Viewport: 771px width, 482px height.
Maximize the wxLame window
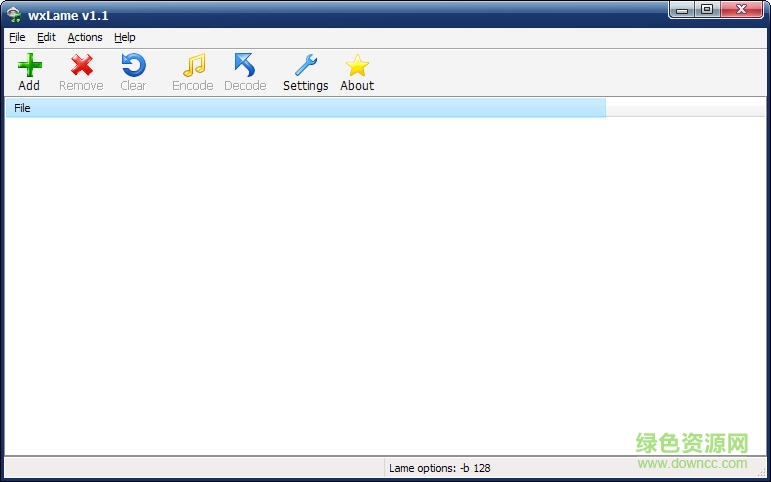tap(707, 10)
